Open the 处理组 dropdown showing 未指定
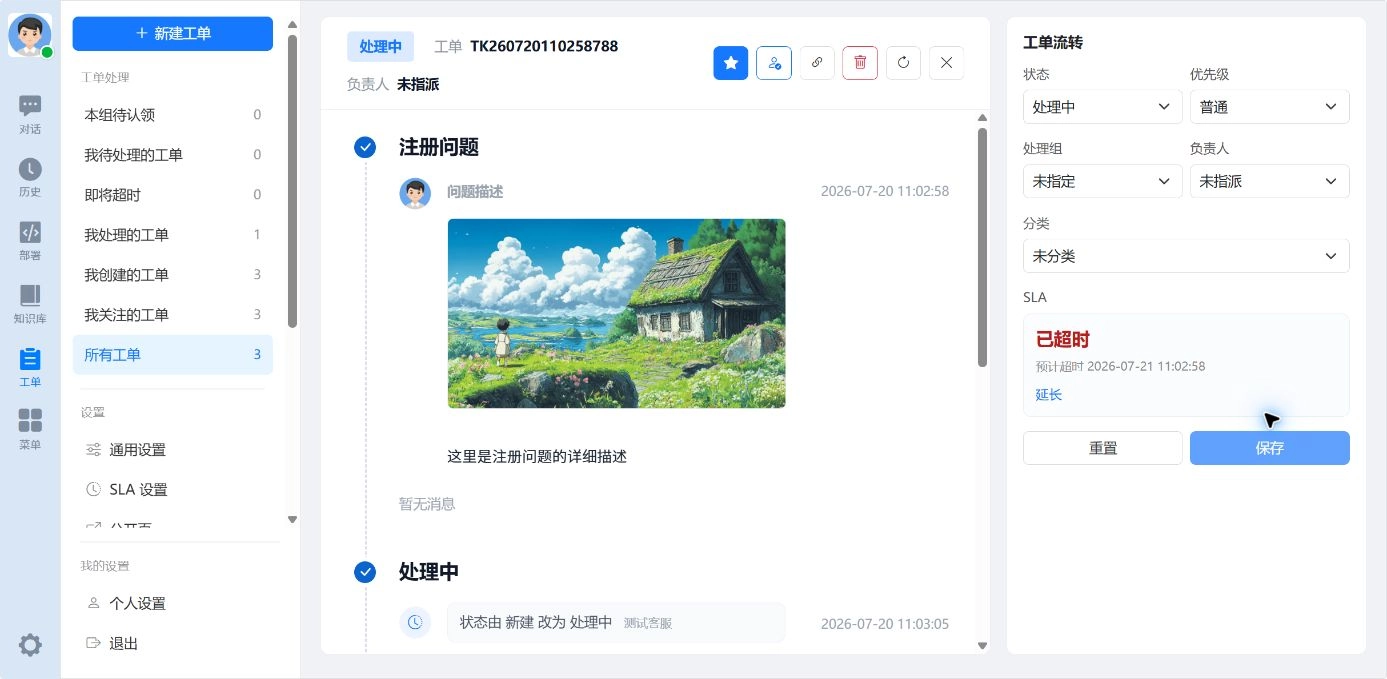This screenshot has height=679, width=1387. [x=1103, y=181]
